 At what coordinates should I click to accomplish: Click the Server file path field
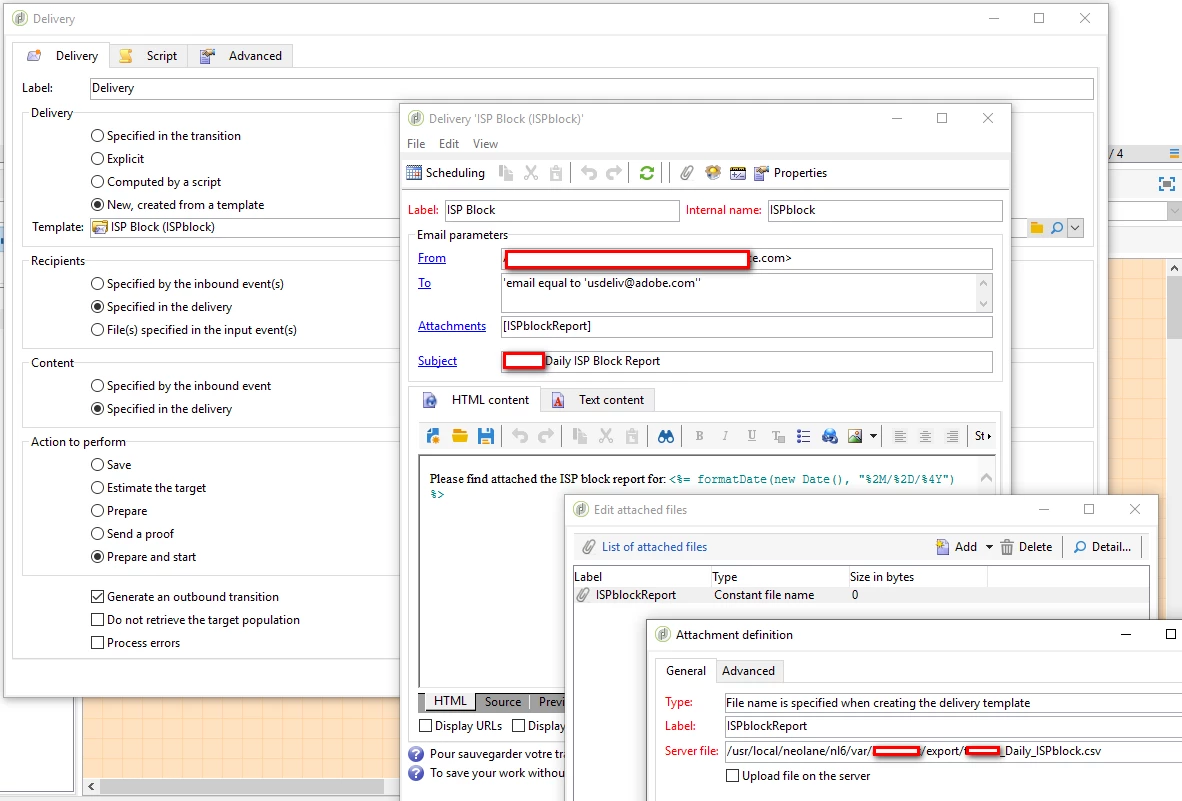point(953,751)
